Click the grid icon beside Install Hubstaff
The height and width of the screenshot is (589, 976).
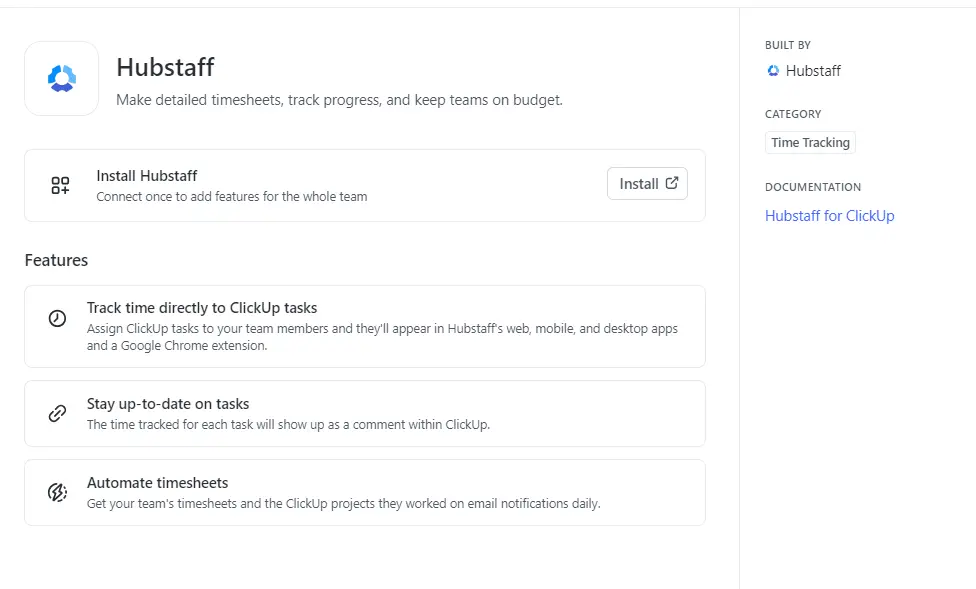(x=60, y=184)
